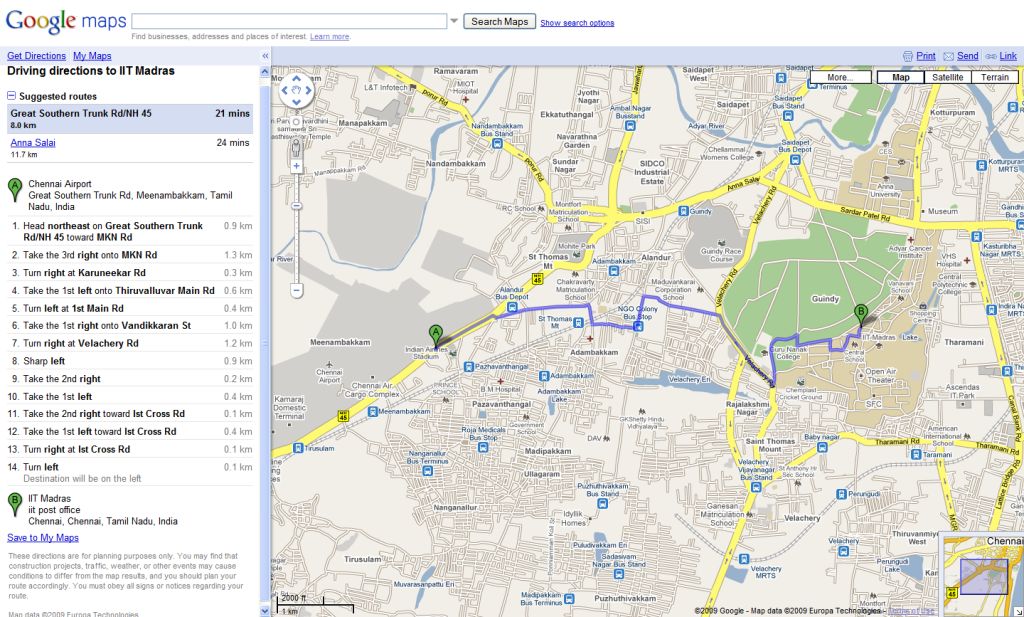Click the Link link

1008,56
